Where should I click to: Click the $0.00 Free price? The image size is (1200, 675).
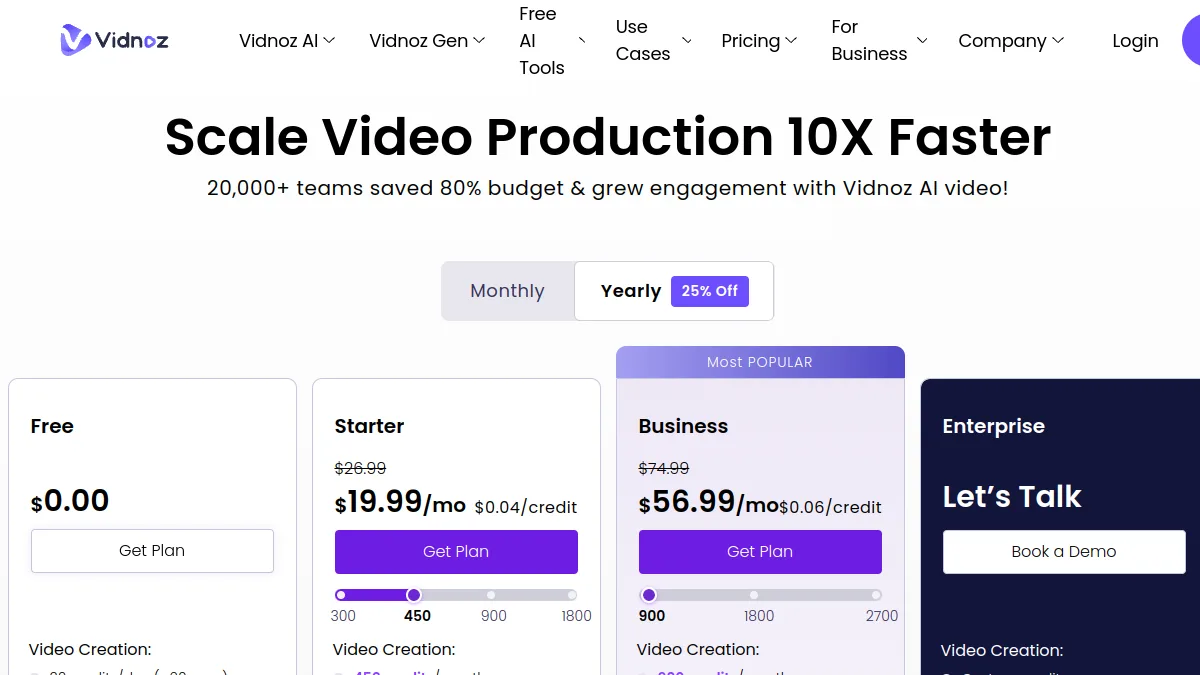pyautogui.click(x=70, y=501)
